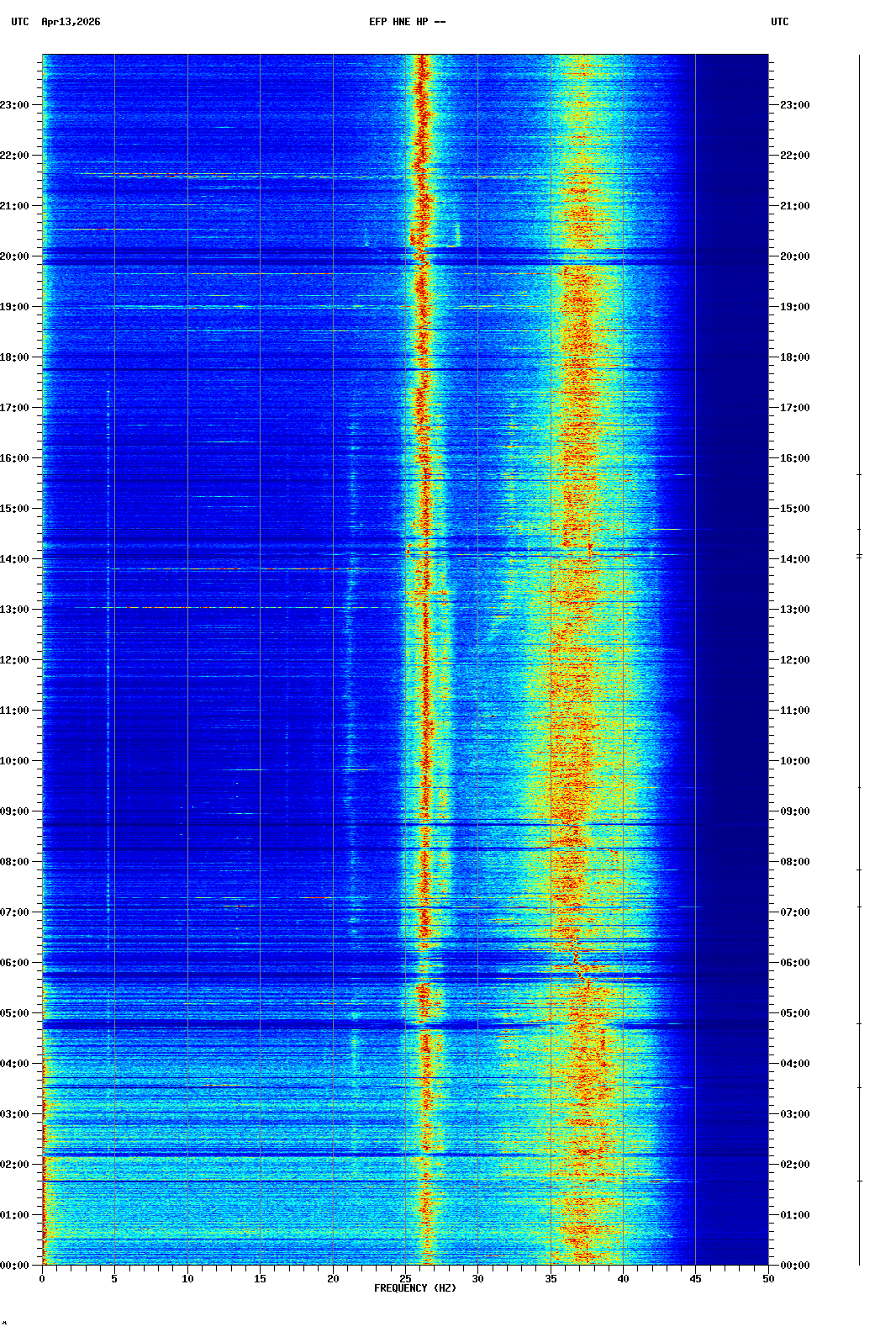Select the 23:00 label on left axis

[x=15, y=105]
